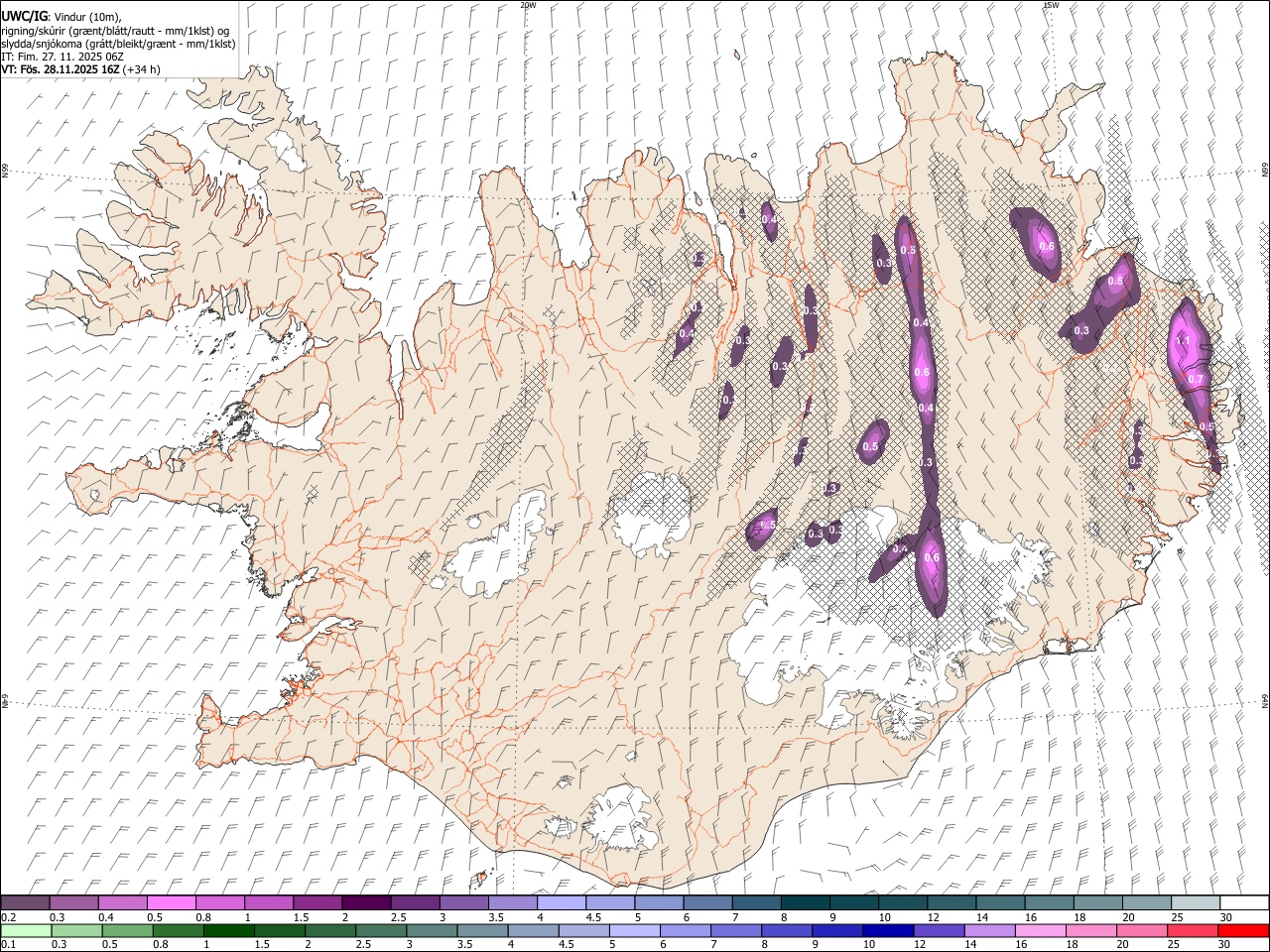Viewport: 1270px width, 952px height.
Task: Click the '0.7' snowfall value label
Action: [1196, 379]
